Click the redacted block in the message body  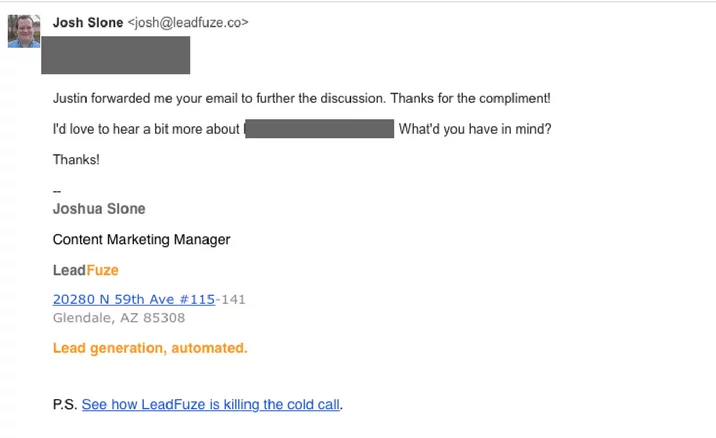click(319, 129)
